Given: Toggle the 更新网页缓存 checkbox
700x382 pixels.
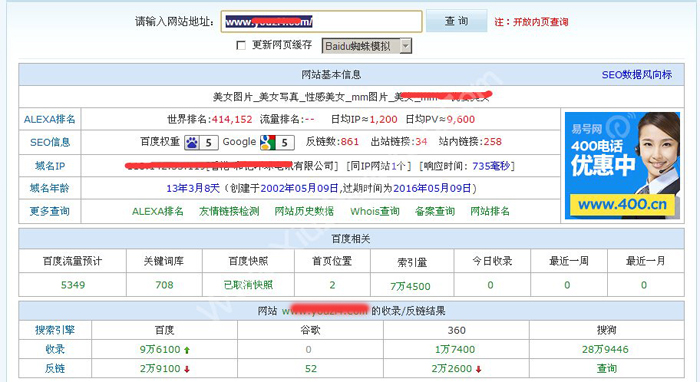Looking at the screenshot, I should [241, 46].
